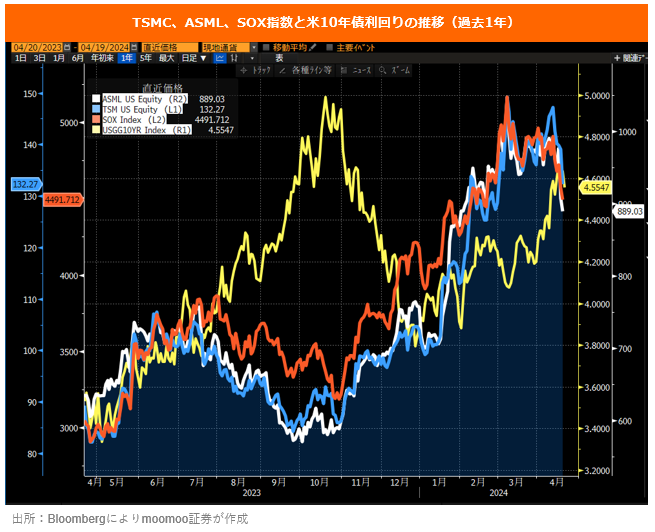
Task: Open the end date calendar picker icon
Action: tap(134, 47)
